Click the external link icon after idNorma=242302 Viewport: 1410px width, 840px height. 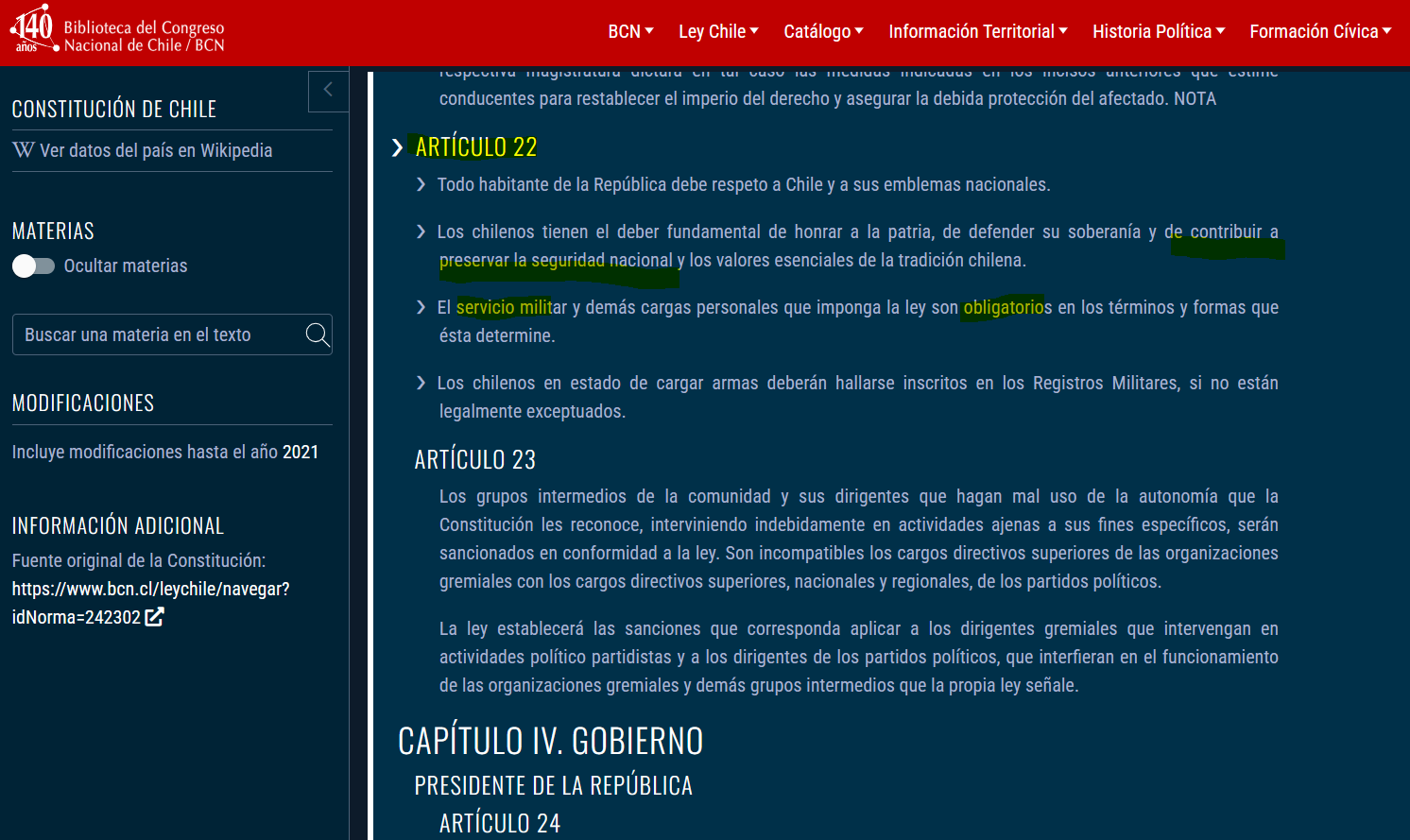(x=155, y=617)
